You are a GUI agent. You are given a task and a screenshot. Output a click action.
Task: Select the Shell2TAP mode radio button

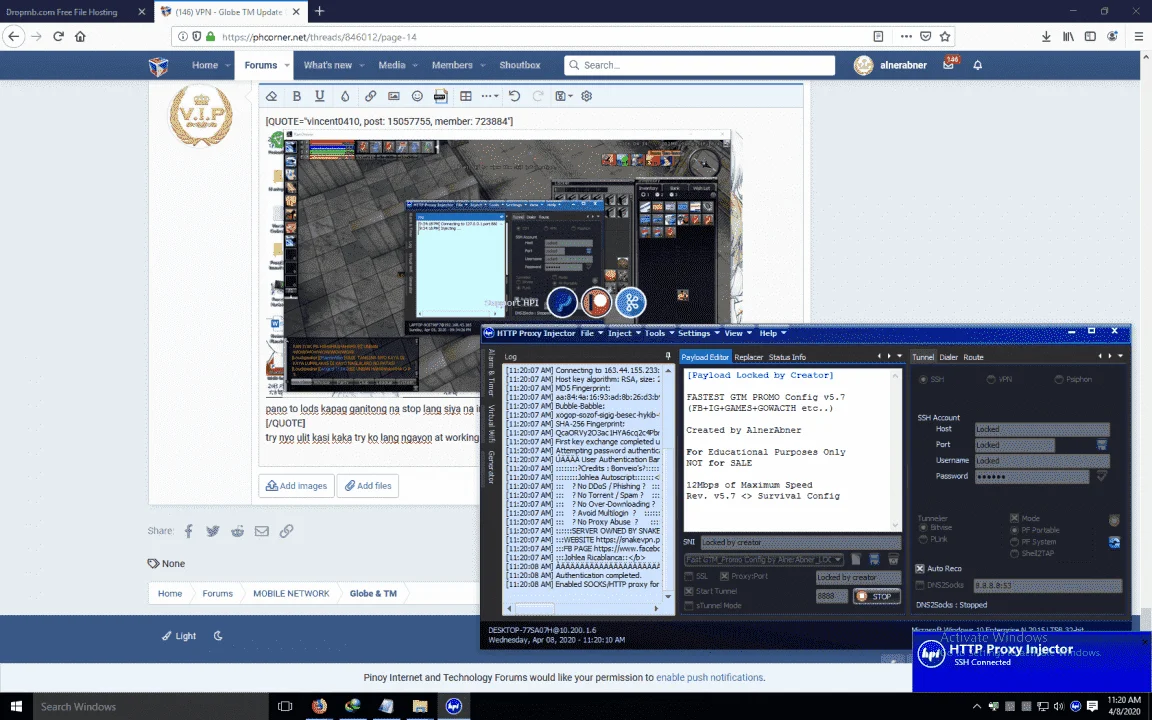click(1015, 554)
